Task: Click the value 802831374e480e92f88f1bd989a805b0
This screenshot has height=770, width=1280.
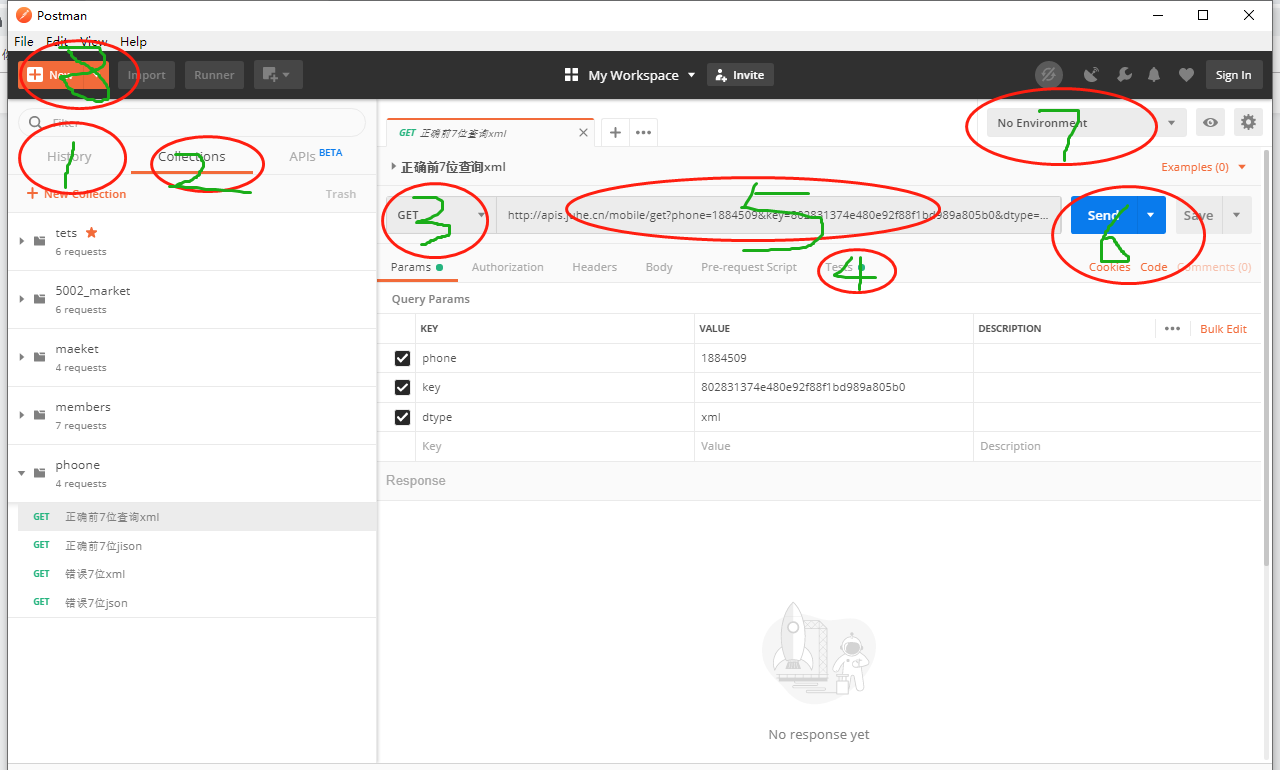Action: (x=803, y=387)
